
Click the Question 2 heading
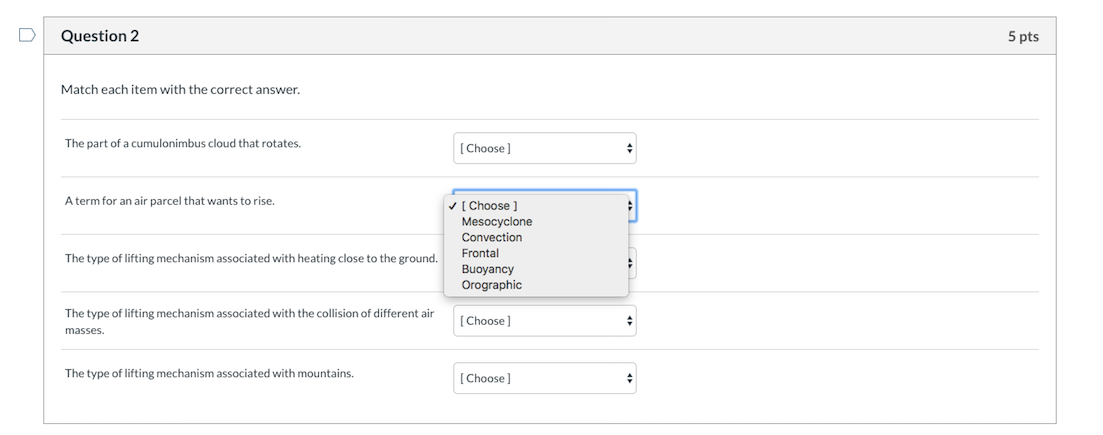click(x=100, y=36)
